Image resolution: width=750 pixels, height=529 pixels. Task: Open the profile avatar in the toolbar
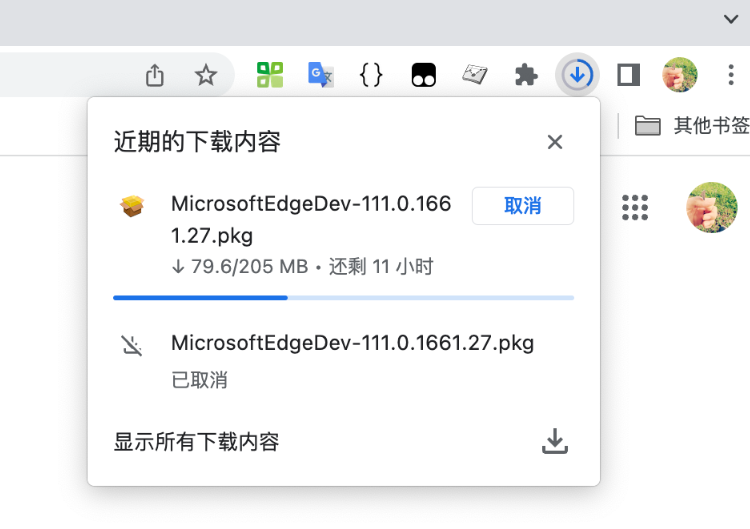(x=680, y=75)
